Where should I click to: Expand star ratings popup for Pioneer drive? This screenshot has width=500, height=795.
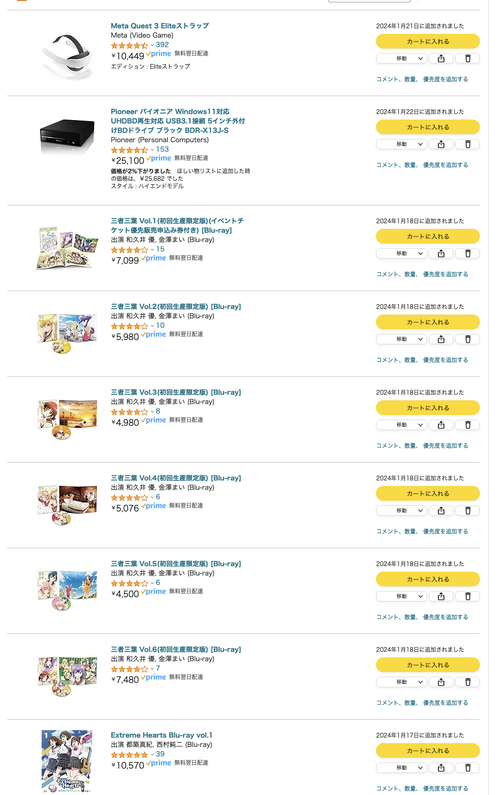click(152, 150)
